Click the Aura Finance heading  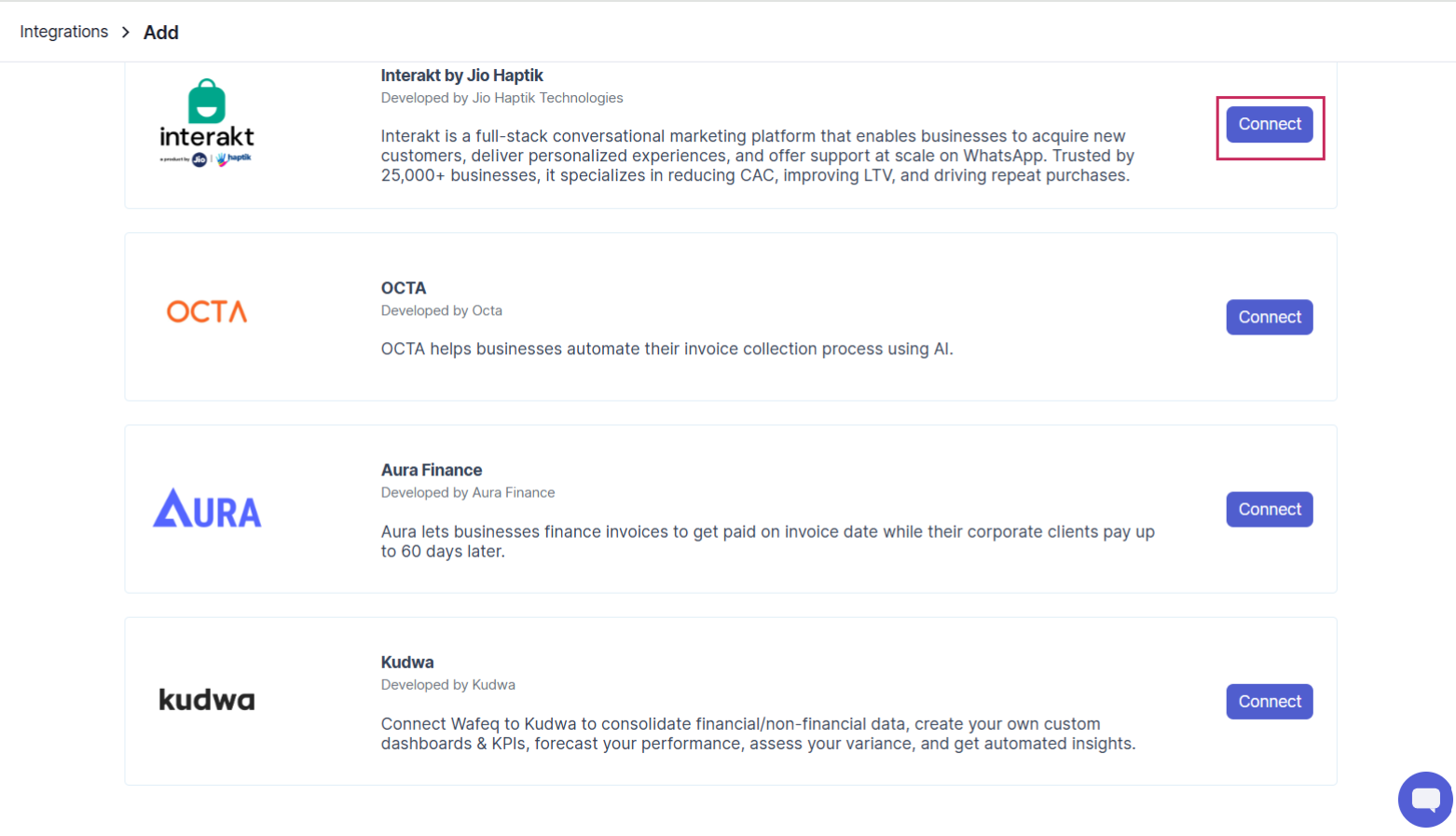click(432, 471)
